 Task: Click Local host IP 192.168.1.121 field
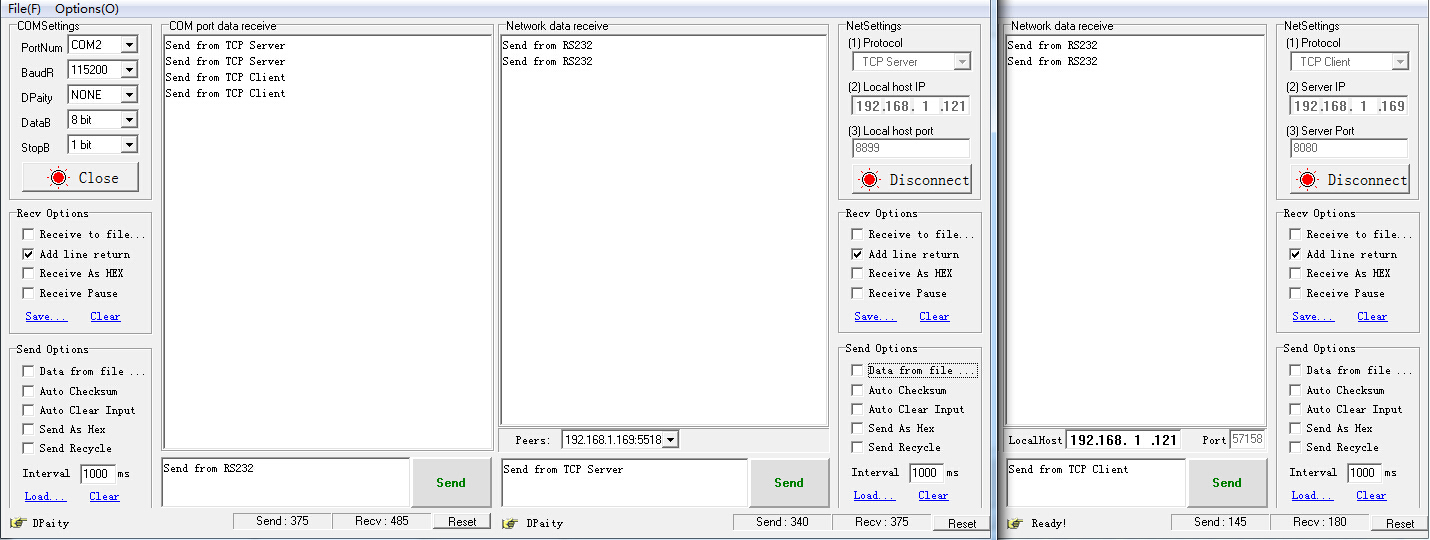[910, 106]
